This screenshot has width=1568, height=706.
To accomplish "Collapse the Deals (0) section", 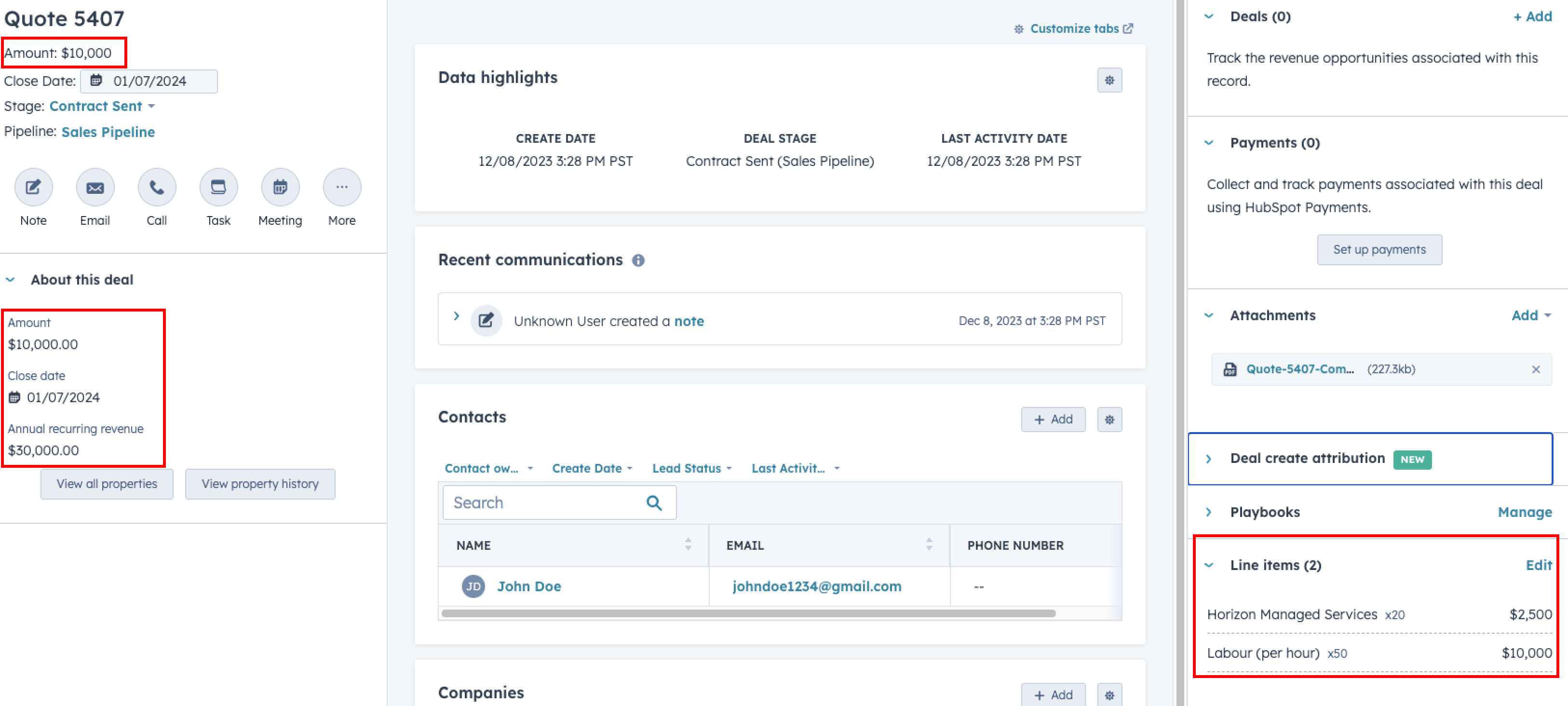I will [x=1209, y=16].
